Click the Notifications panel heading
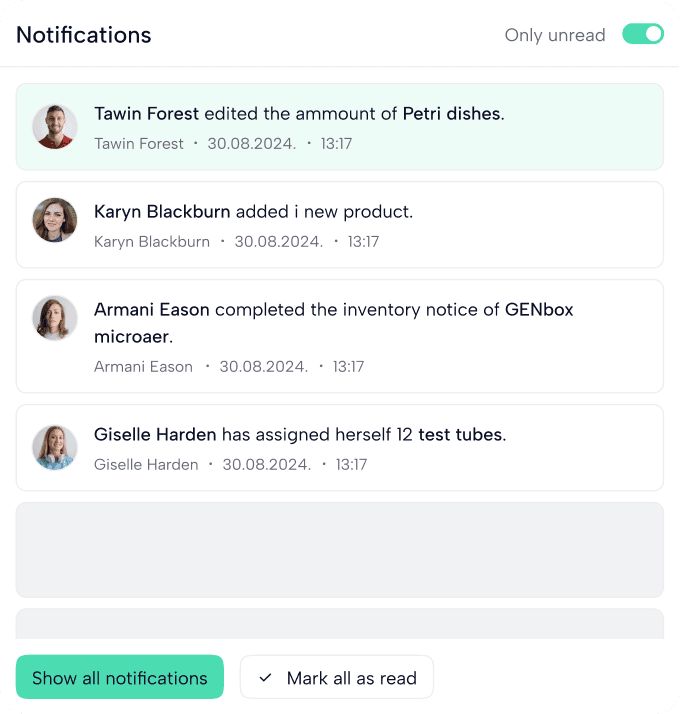The width and height of the screenshot is (680, 714). (84, 35)
